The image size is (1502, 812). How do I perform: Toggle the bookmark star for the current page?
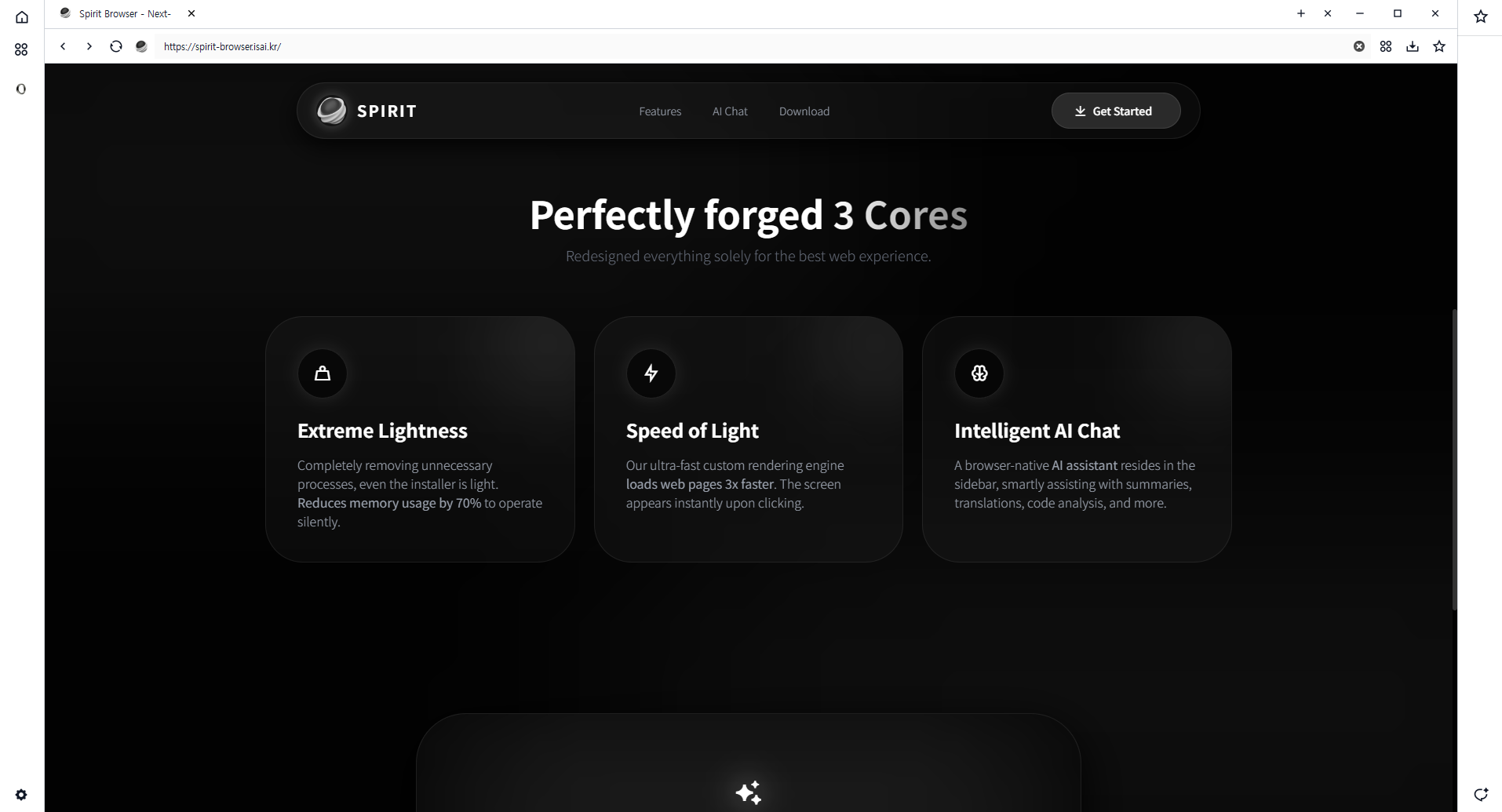(1439, 46)
